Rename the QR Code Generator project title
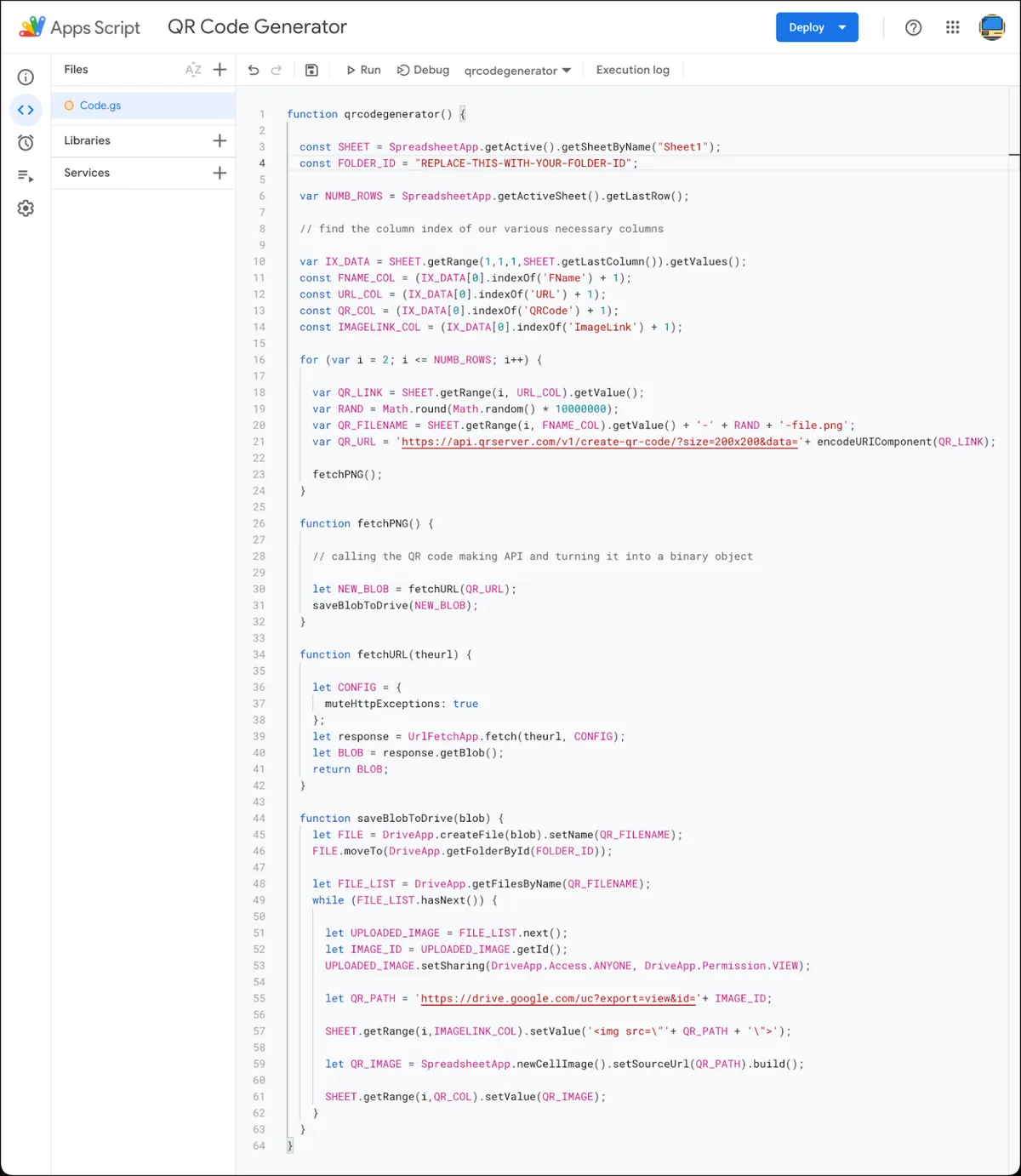The height and width of the screenshot is (1176, 1021). 257,26
